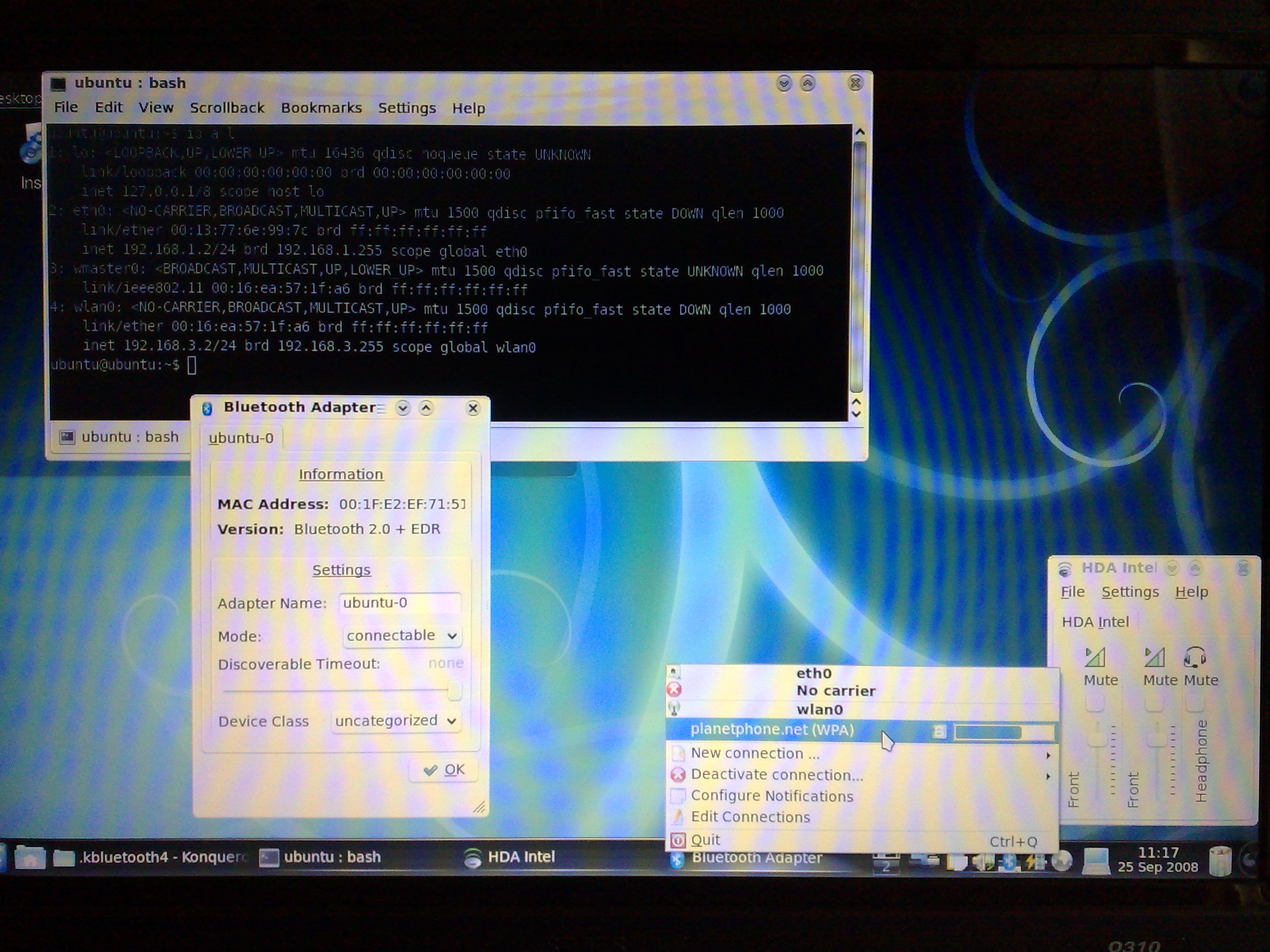Open the Device Class dropdown showing uncategorized
1270x952 pixels.
396,721
